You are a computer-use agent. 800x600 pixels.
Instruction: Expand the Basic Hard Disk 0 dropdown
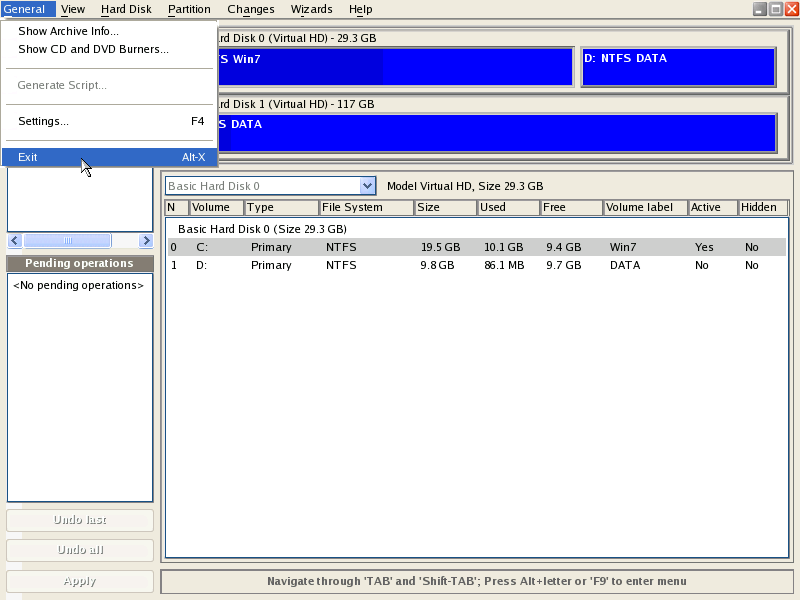click(367, 186)
